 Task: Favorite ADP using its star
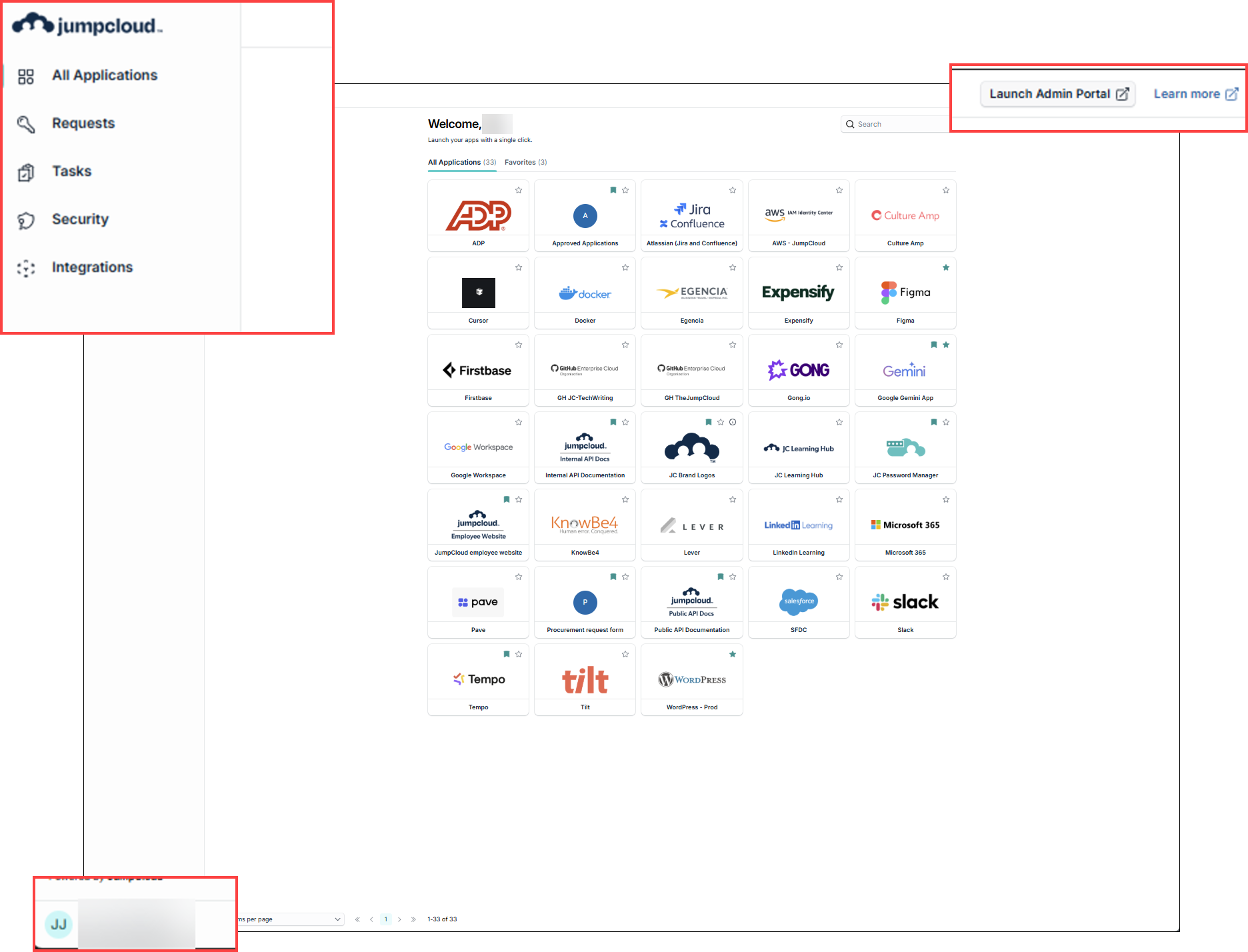point(519,190)
